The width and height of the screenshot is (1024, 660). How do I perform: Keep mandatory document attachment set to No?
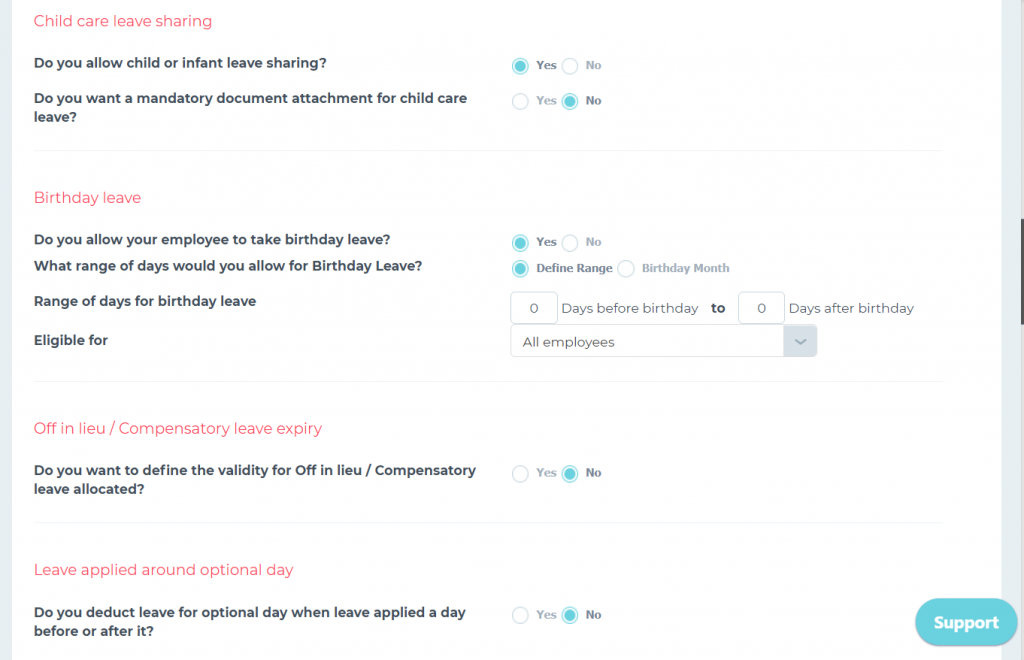(569, 100)
